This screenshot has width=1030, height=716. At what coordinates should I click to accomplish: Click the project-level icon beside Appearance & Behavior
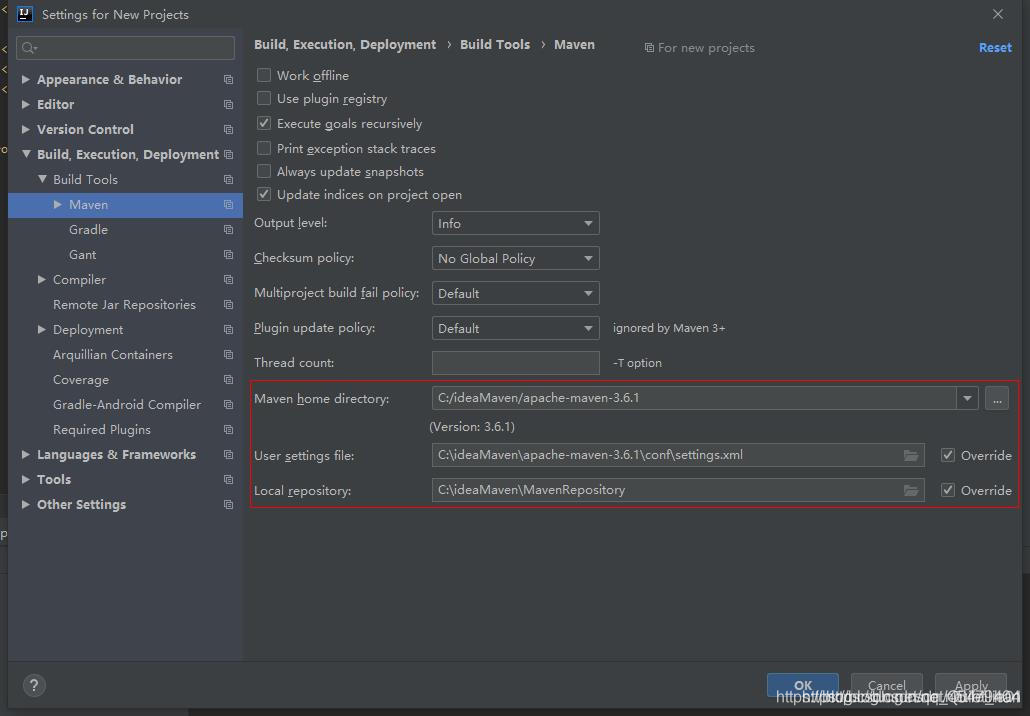pos(229,79)
